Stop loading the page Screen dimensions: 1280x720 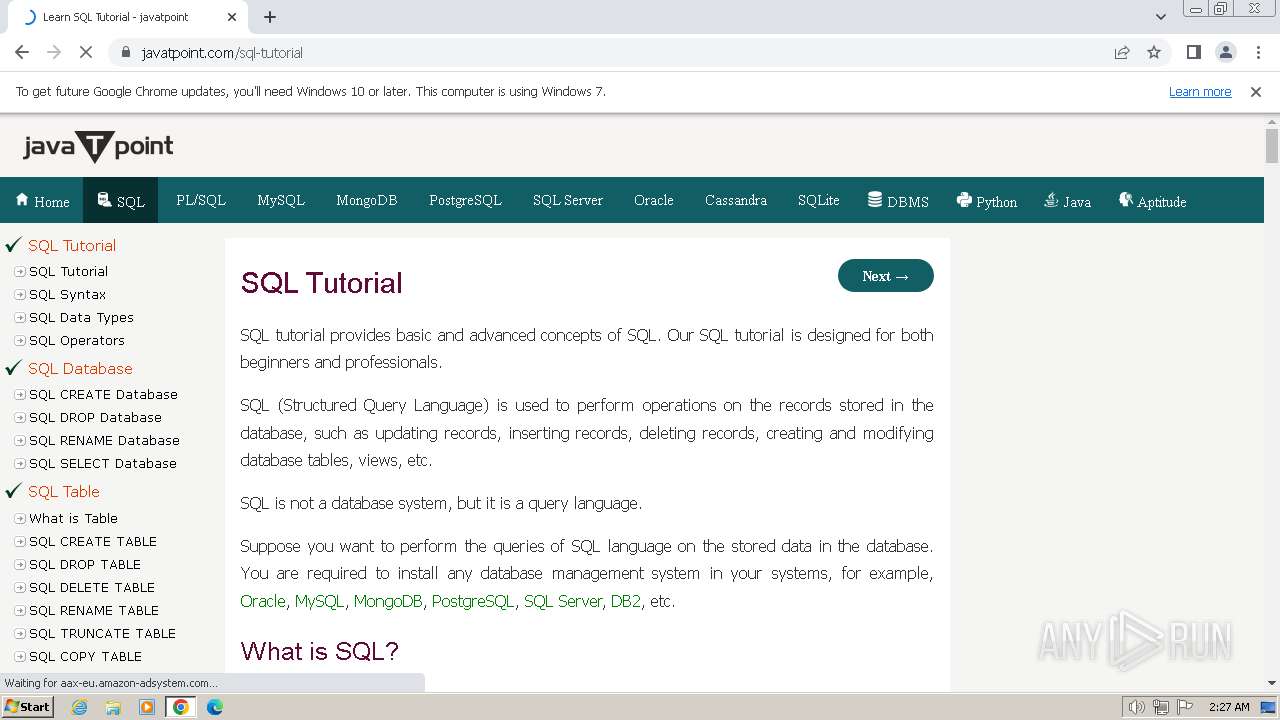click(86, 52)
